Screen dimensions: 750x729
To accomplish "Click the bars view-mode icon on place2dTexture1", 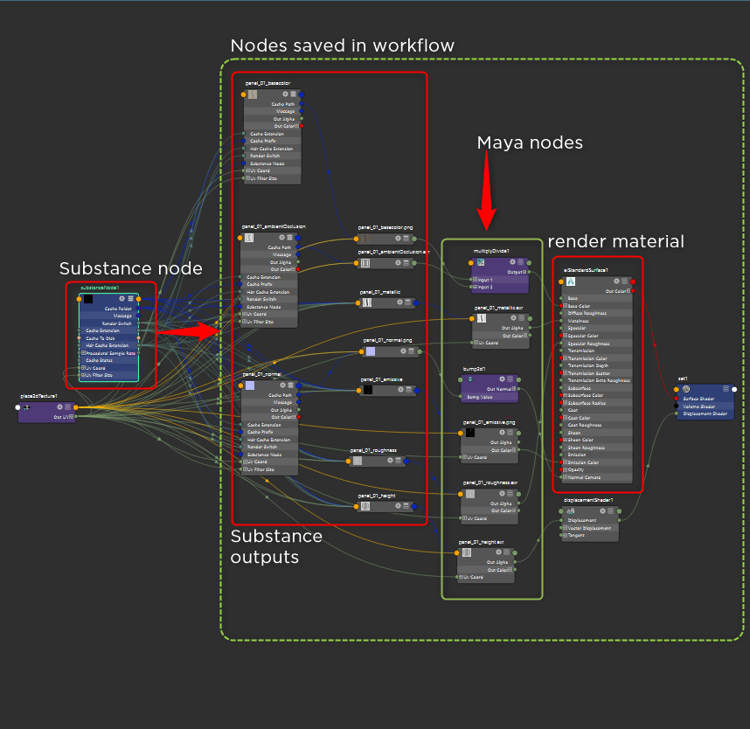I will tap(68, 407).
